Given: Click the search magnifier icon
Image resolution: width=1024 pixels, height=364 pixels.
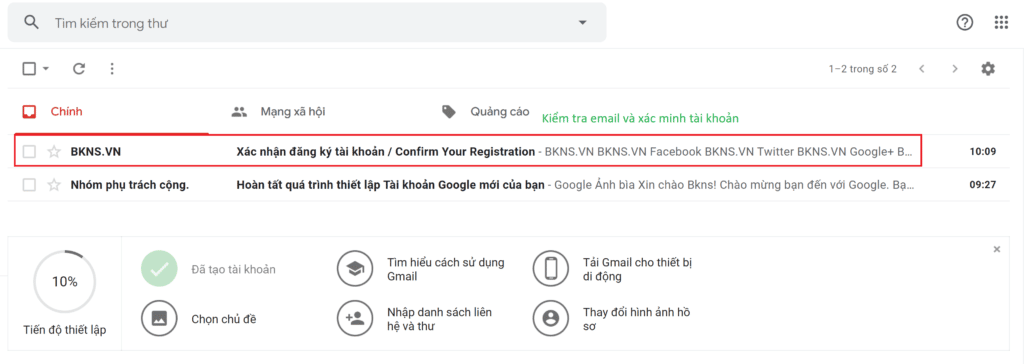Looking at the screenshot, I should coord(31,22).
